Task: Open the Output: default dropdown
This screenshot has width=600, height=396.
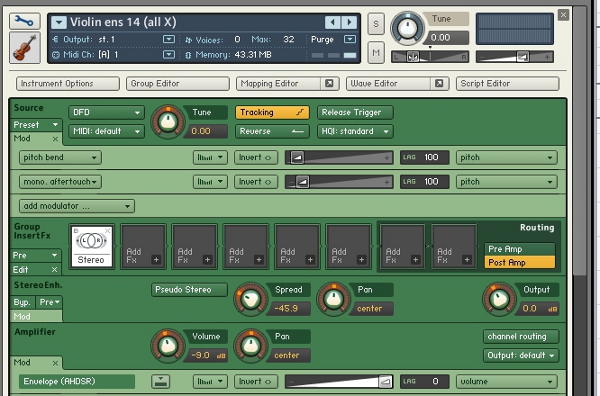Action: pyautogui.click(x=521, y=355)
